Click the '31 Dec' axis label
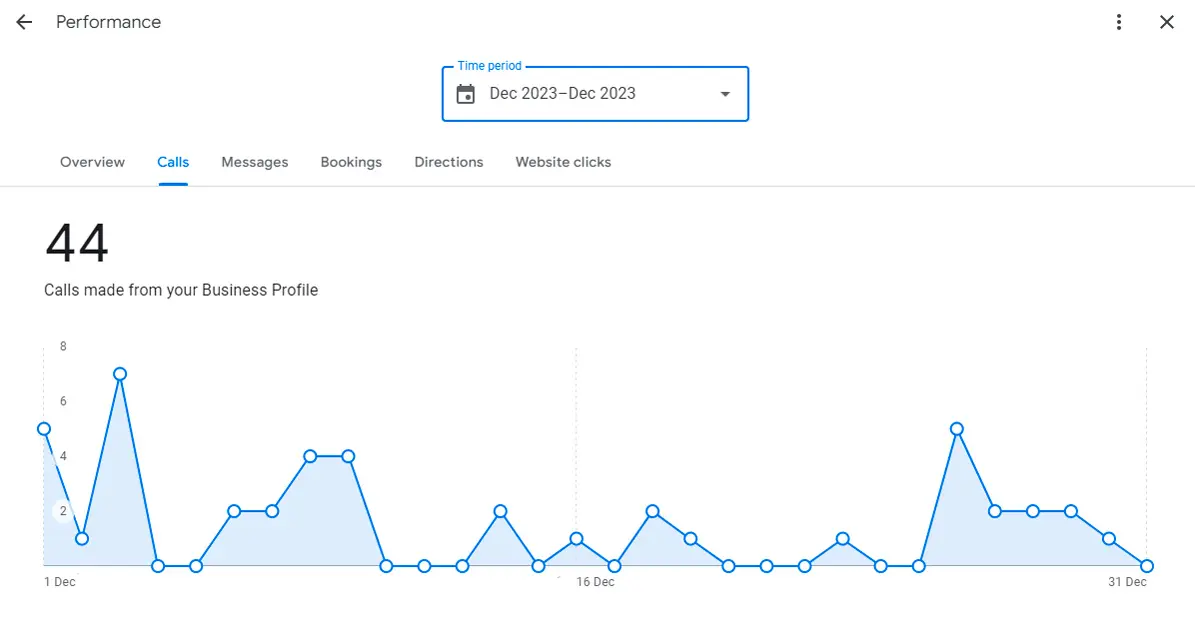The height and width of the screenshot is (633, 1195). 1127,582
